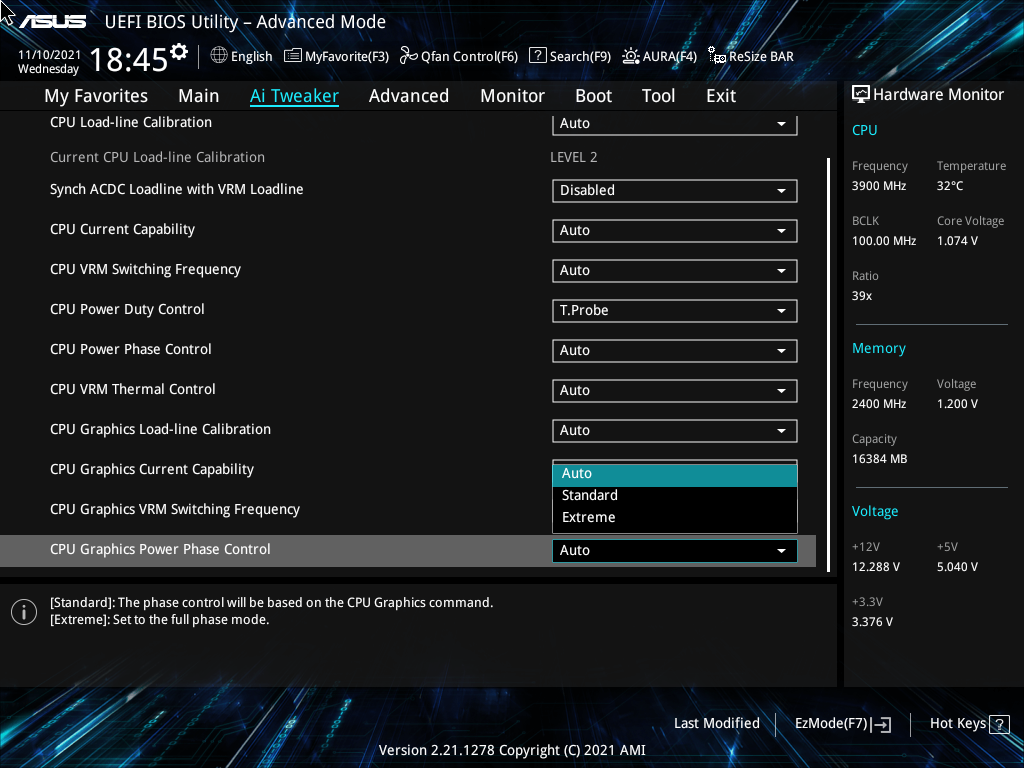Open CPU Graphics Power Phase Control dropdown

(675, 551)
